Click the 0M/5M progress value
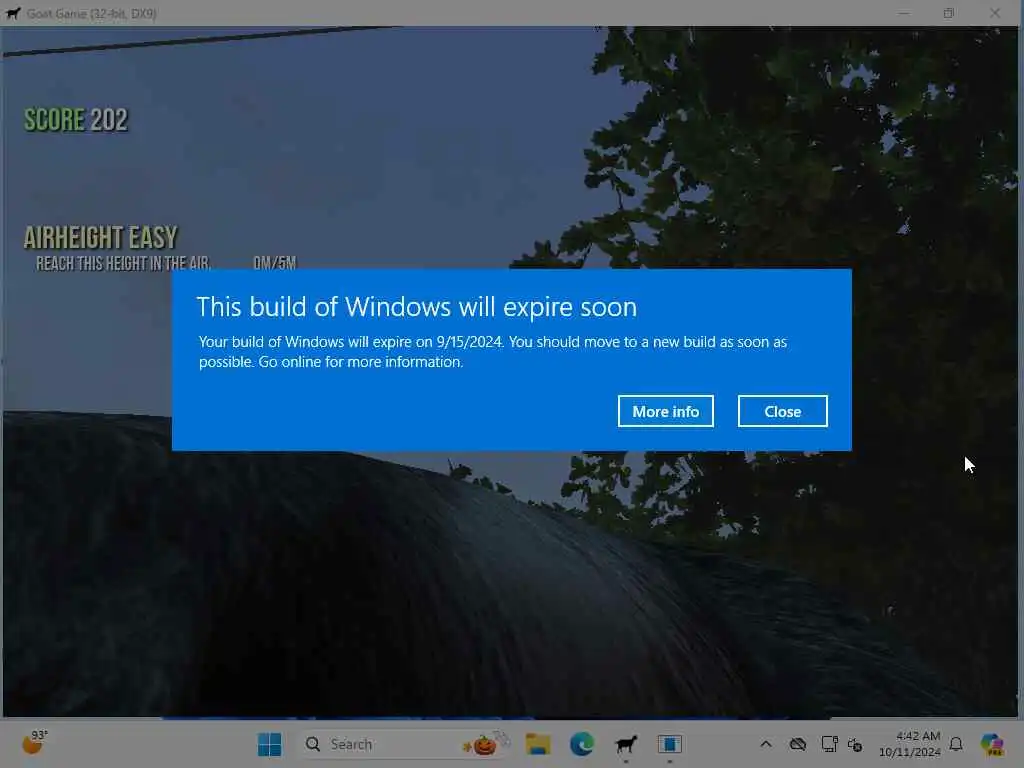 click(275, 263)
